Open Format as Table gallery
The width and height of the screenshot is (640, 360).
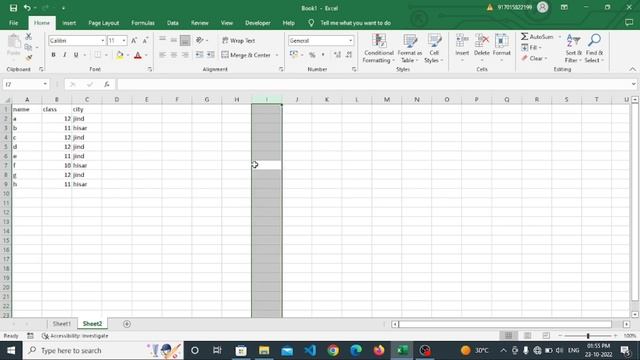tap(410, 48)
